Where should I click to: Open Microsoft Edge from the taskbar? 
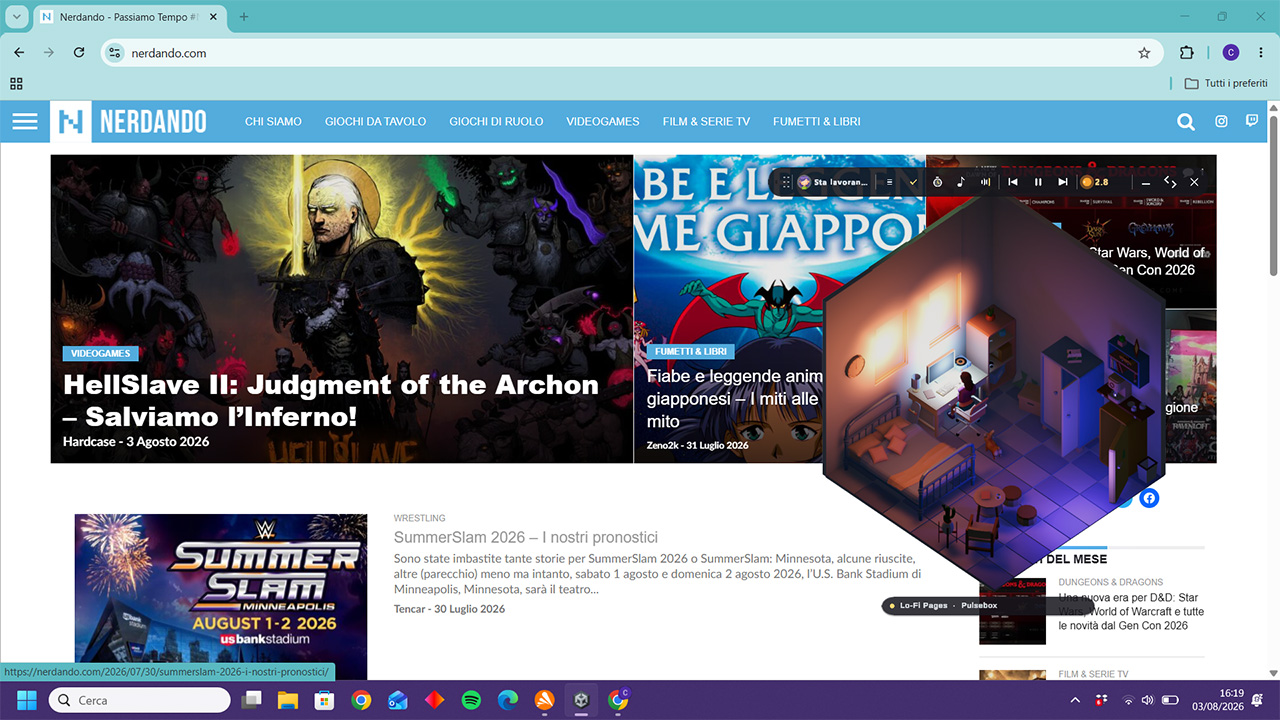coord(508,700)
